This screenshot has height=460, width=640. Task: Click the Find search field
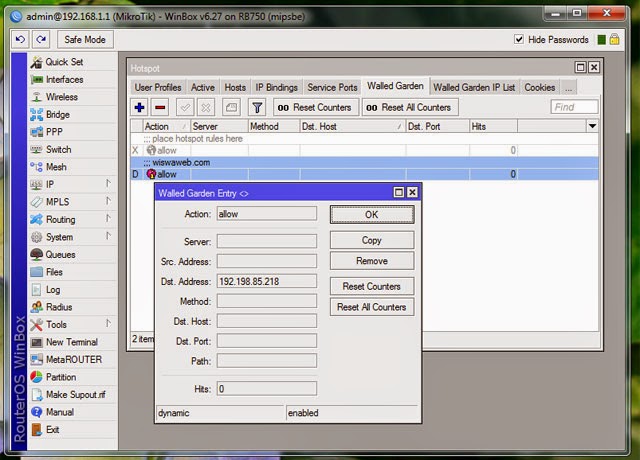(574, 107)
